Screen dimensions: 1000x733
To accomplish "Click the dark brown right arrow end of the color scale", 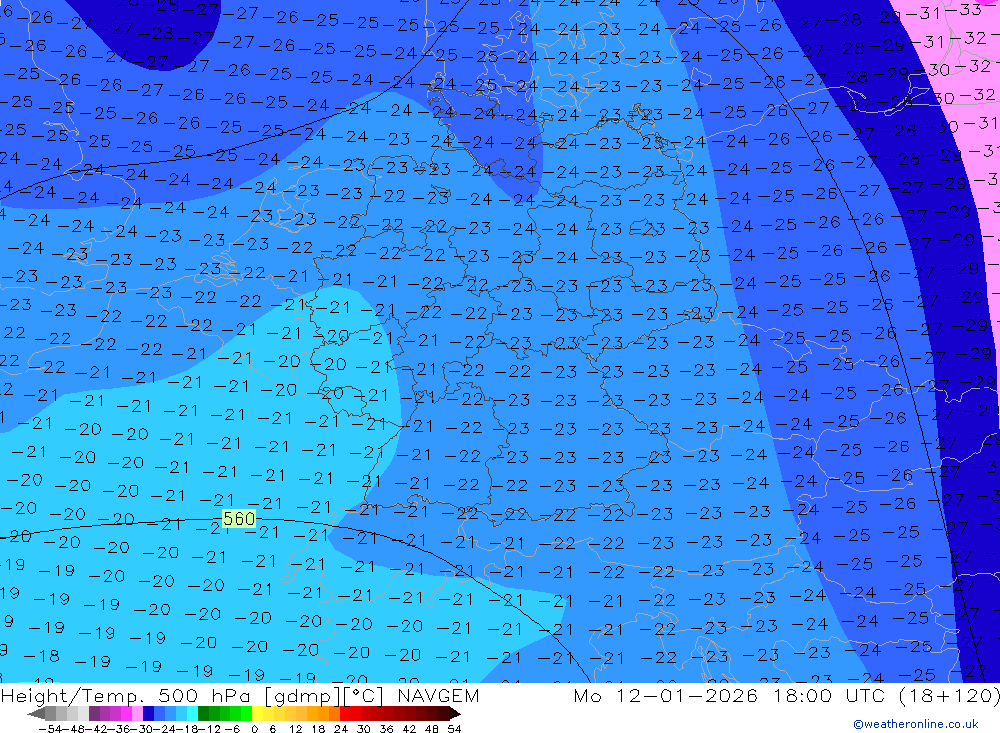I will pyautogui.click(x=455, y=713).
